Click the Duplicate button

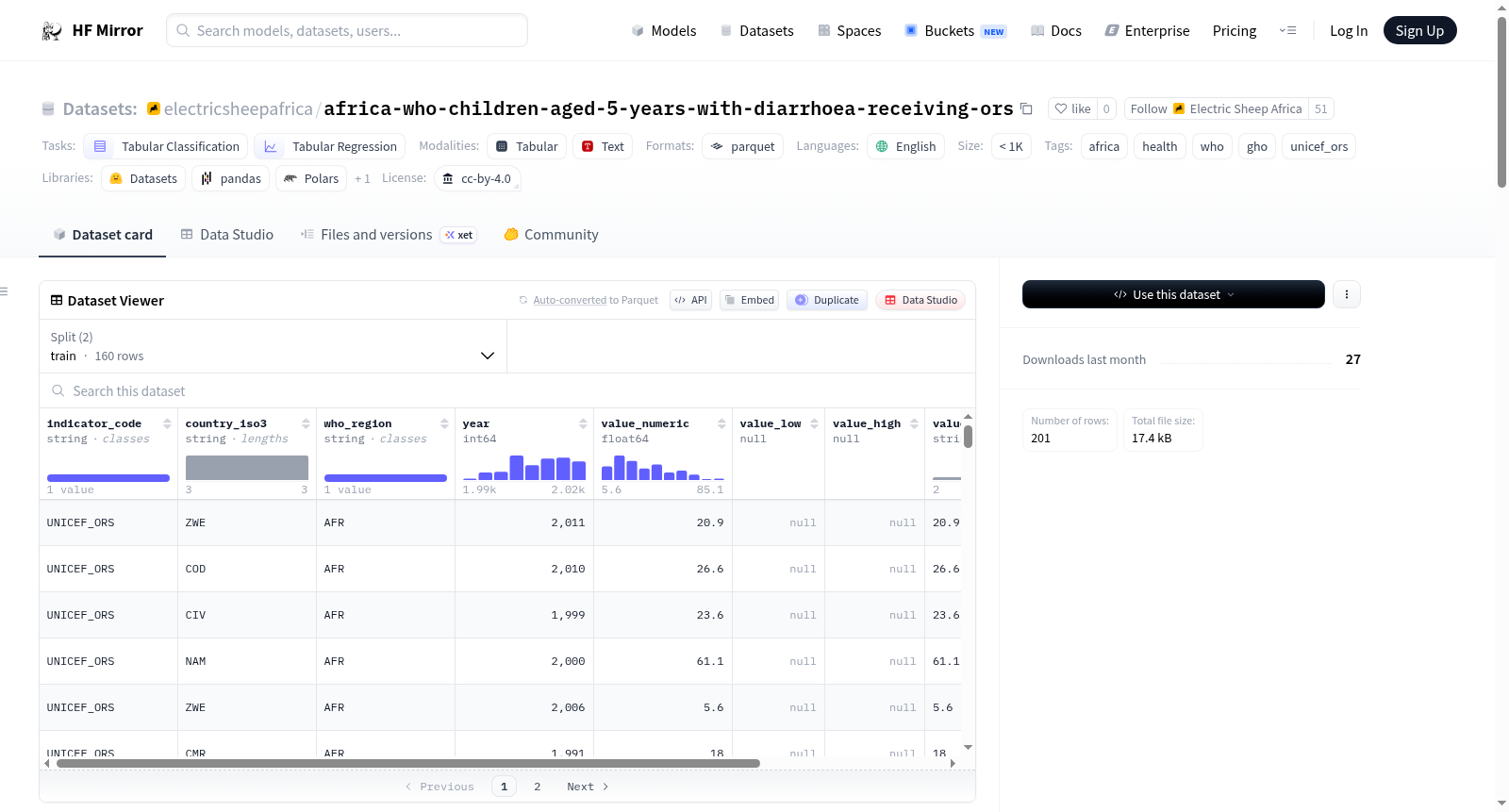point(827,301)
